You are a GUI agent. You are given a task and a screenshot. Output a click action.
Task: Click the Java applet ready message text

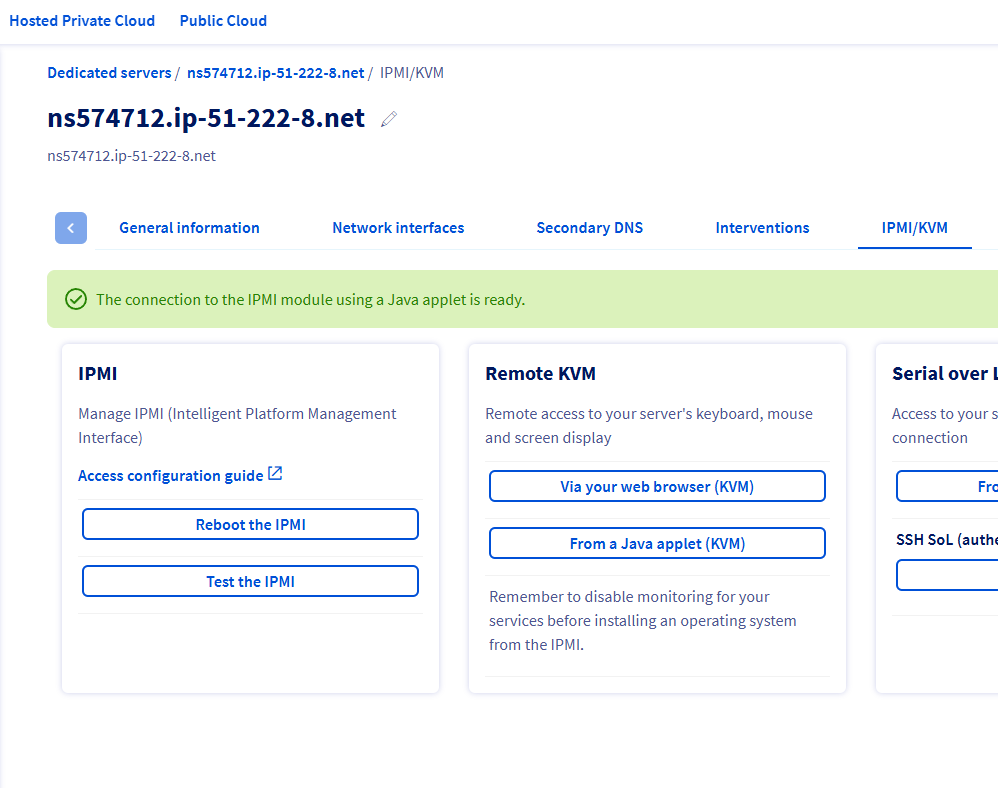pyautogui.click(x=311, y=300)
